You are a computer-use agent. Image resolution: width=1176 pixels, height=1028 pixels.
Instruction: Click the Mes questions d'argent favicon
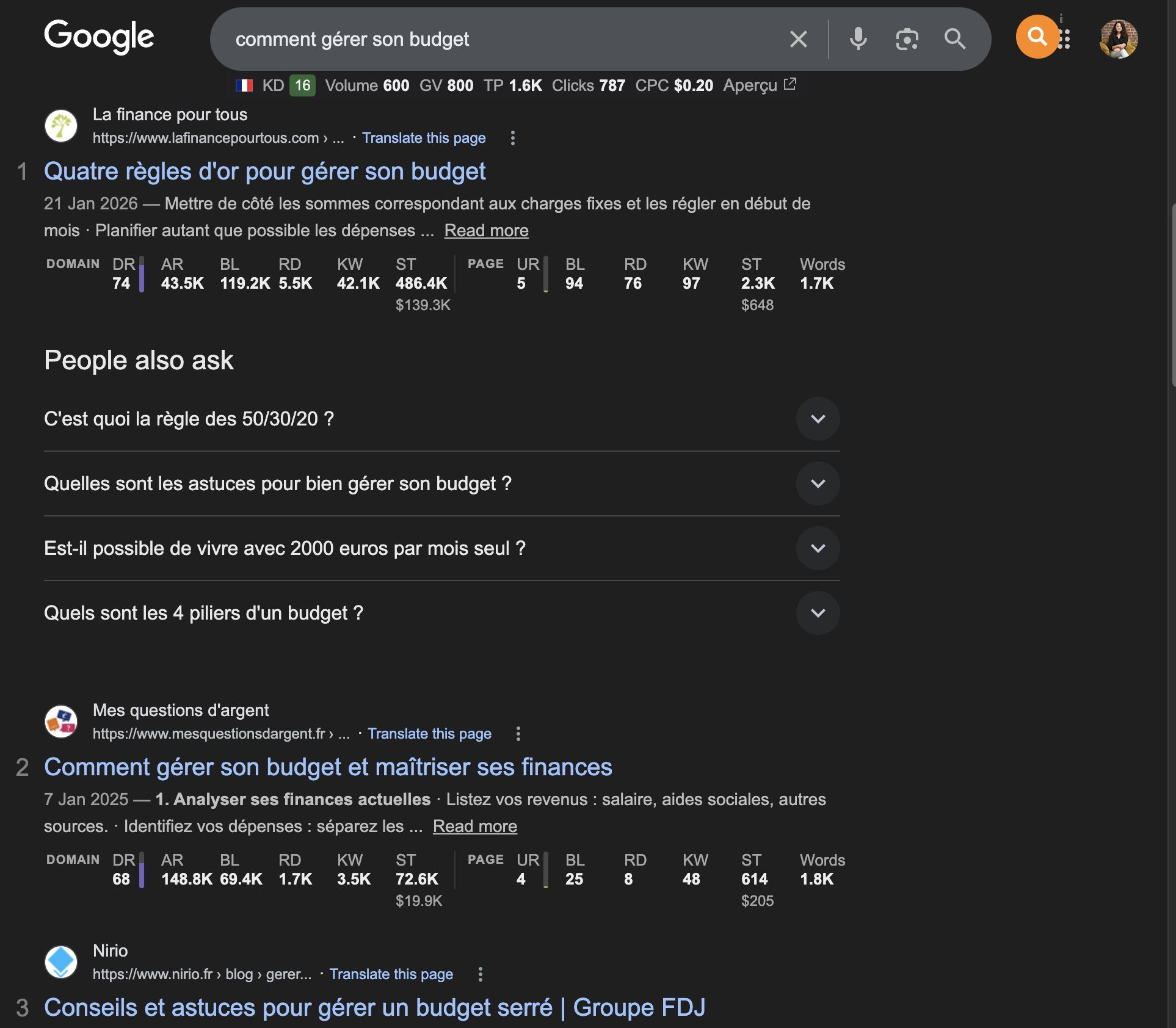(x=62, y=722)
